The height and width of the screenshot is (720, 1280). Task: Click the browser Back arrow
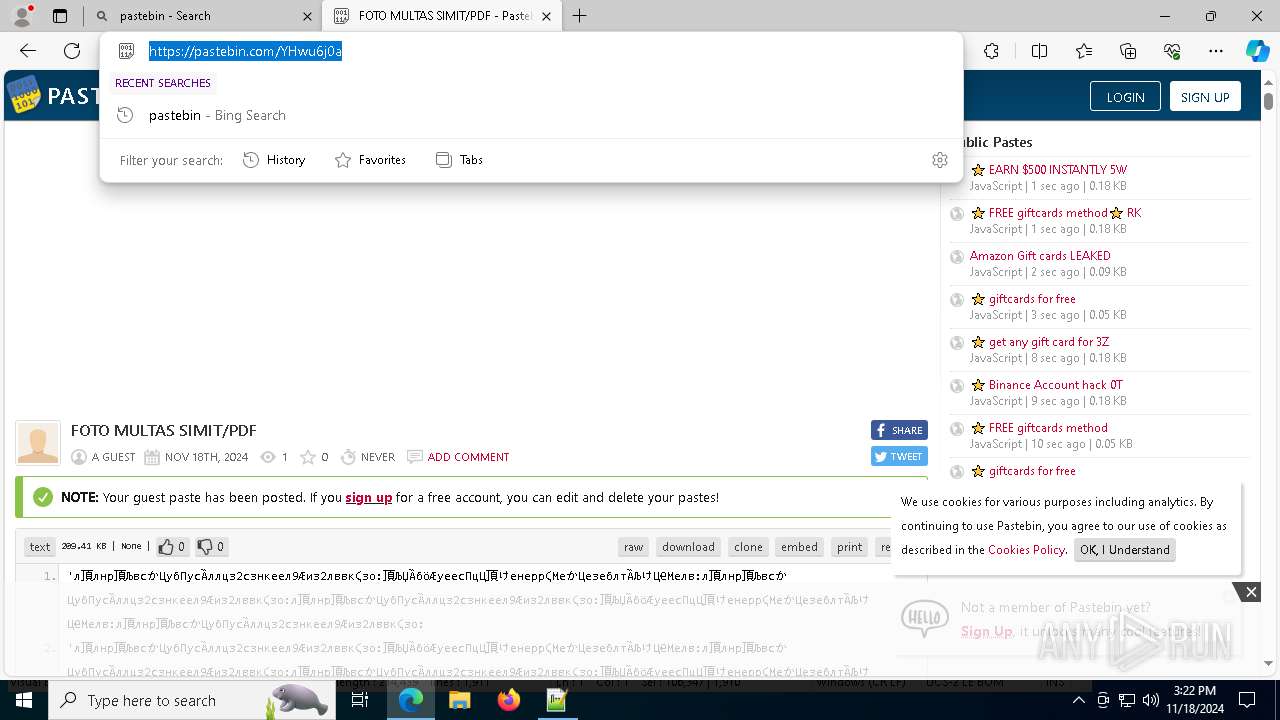[28, 51]
